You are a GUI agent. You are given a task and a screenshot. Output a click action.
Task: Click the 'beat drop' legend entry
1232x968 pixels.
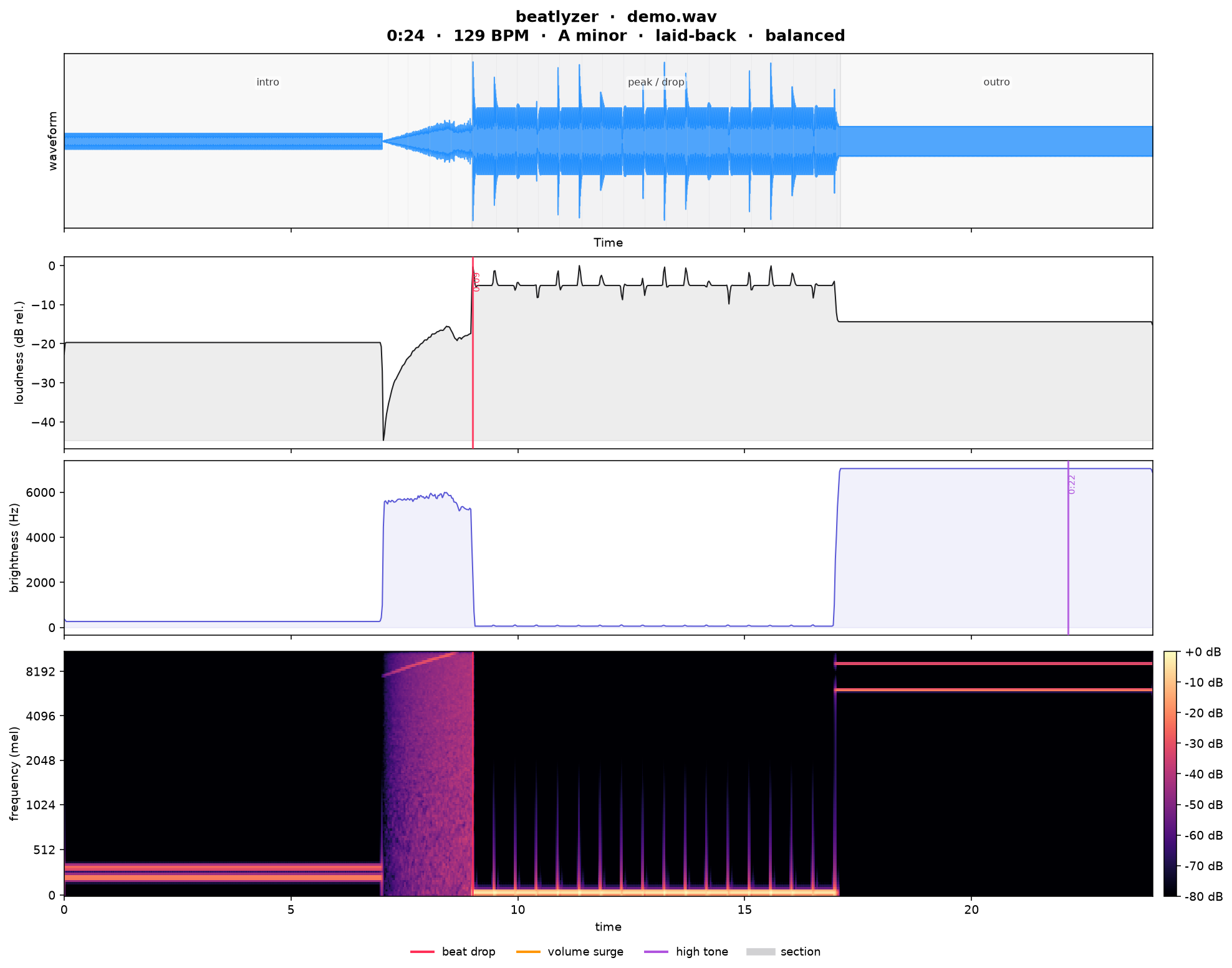click(453, 952)
